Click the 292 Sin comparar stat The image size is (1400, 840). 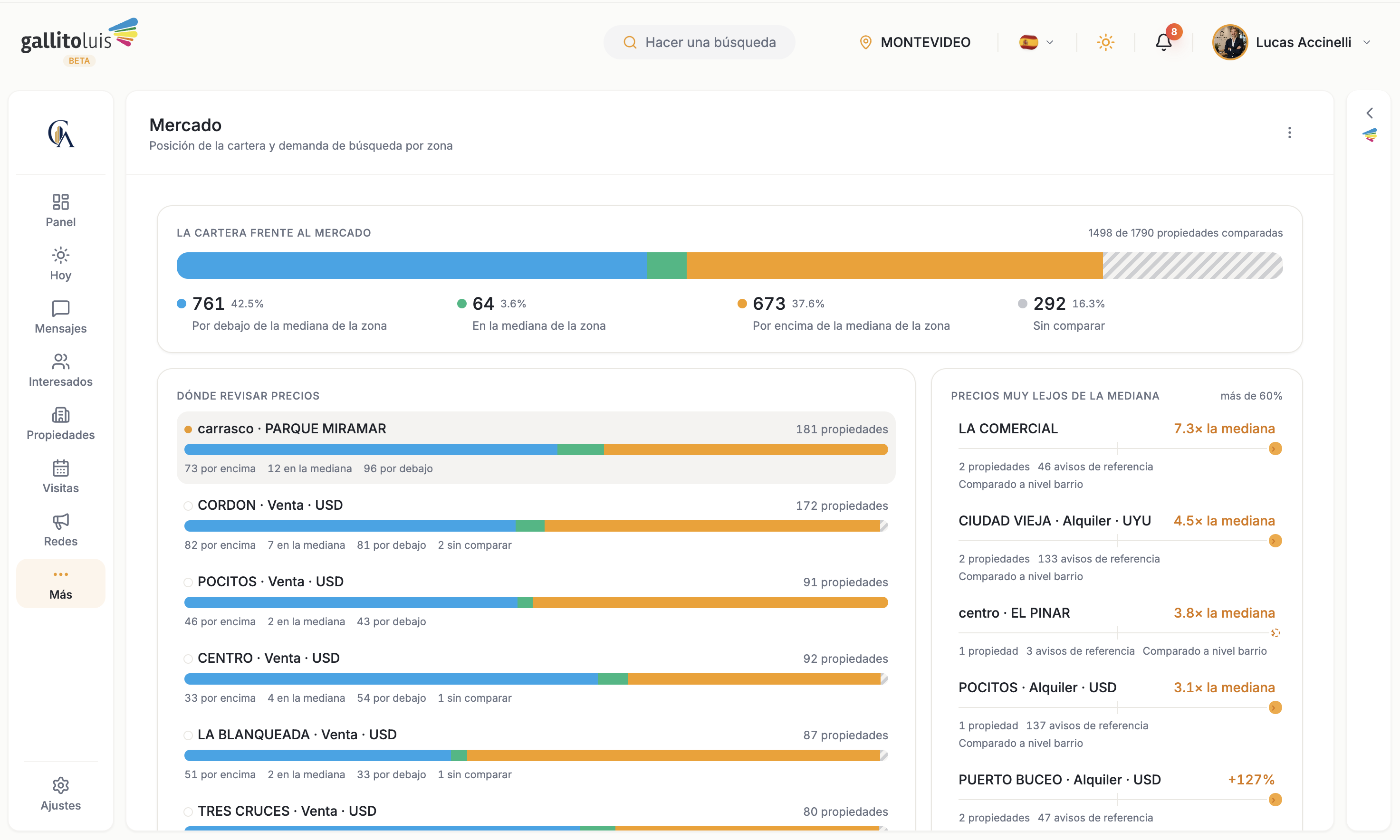pyautogui.click(x=1062, y=313)
